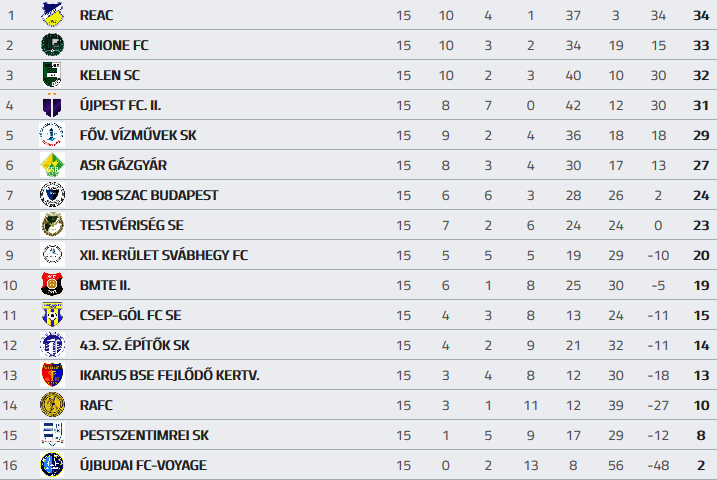Viewport: 717px width, 480px height.
Task: Click the BMTE II. team crest
Action: point(51,285)
